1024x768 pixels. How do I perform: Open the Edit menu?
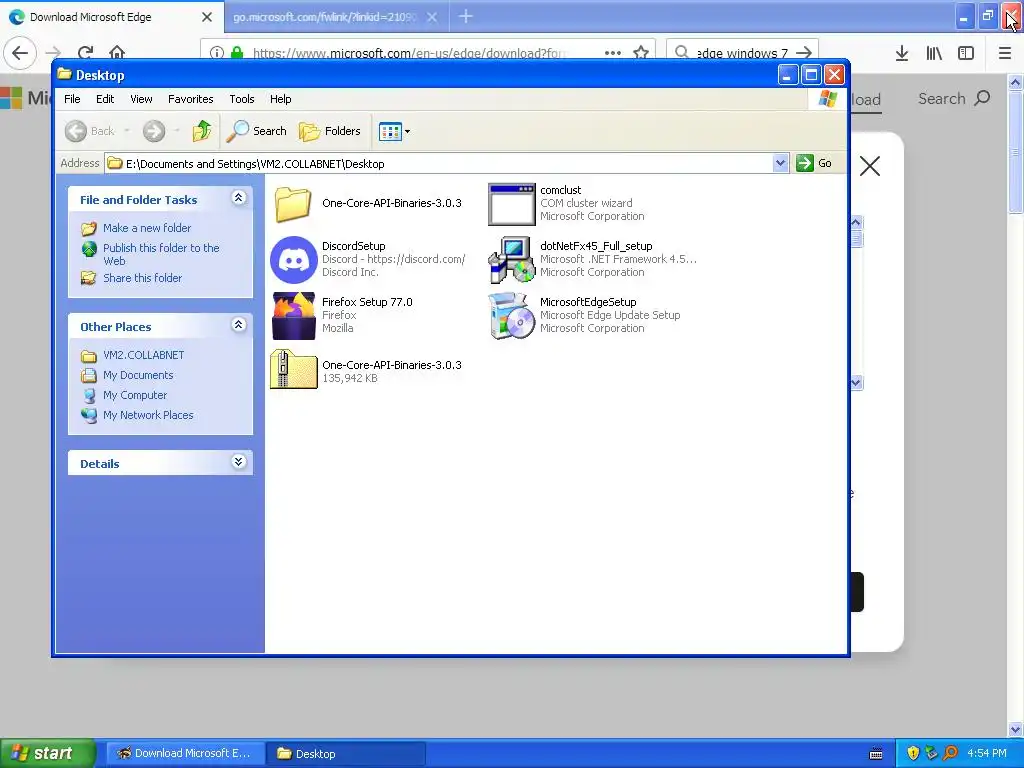pos(105,99)
